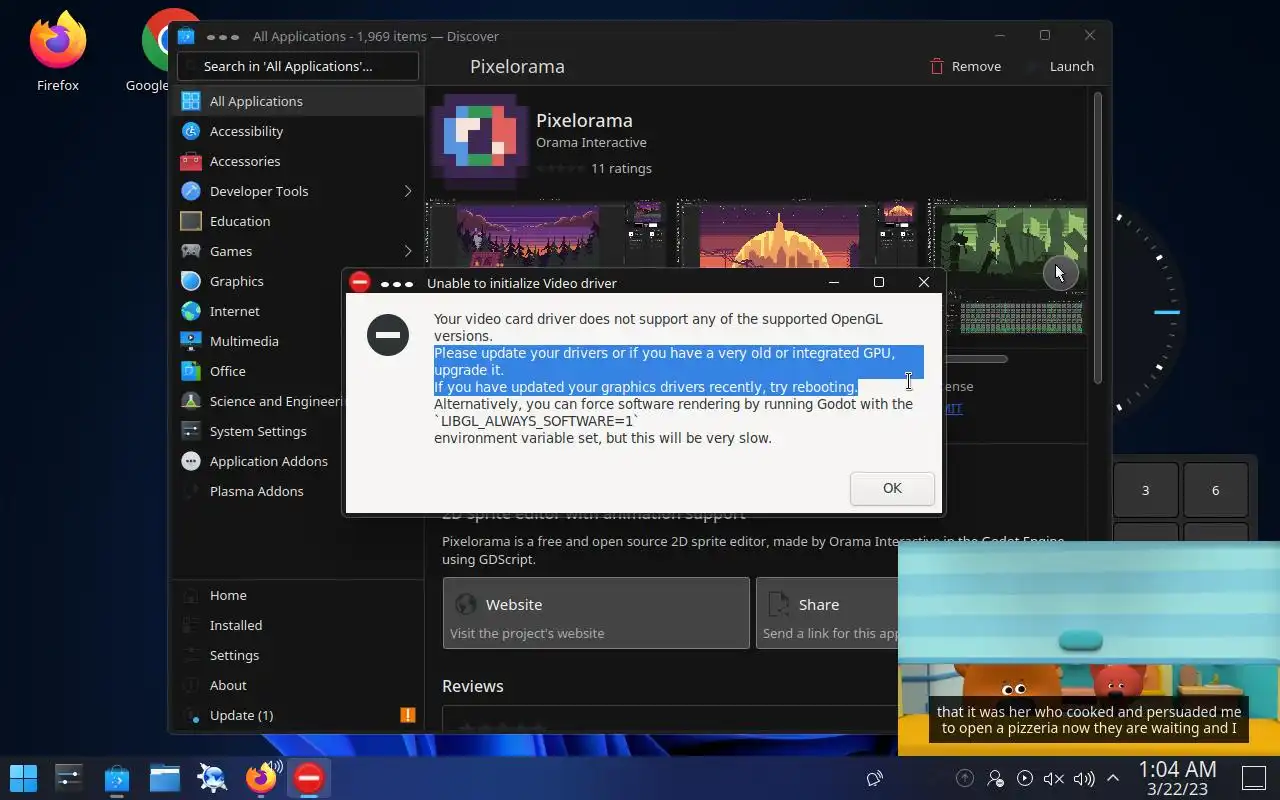Go to Discover Home page

point(297,595)
